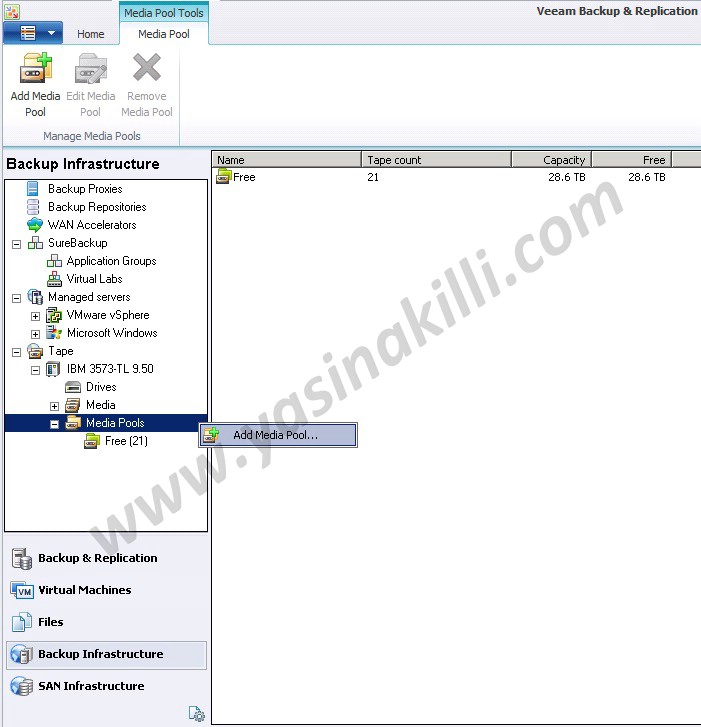Select the WAN Accelerators icon

[x=35, y=225]
